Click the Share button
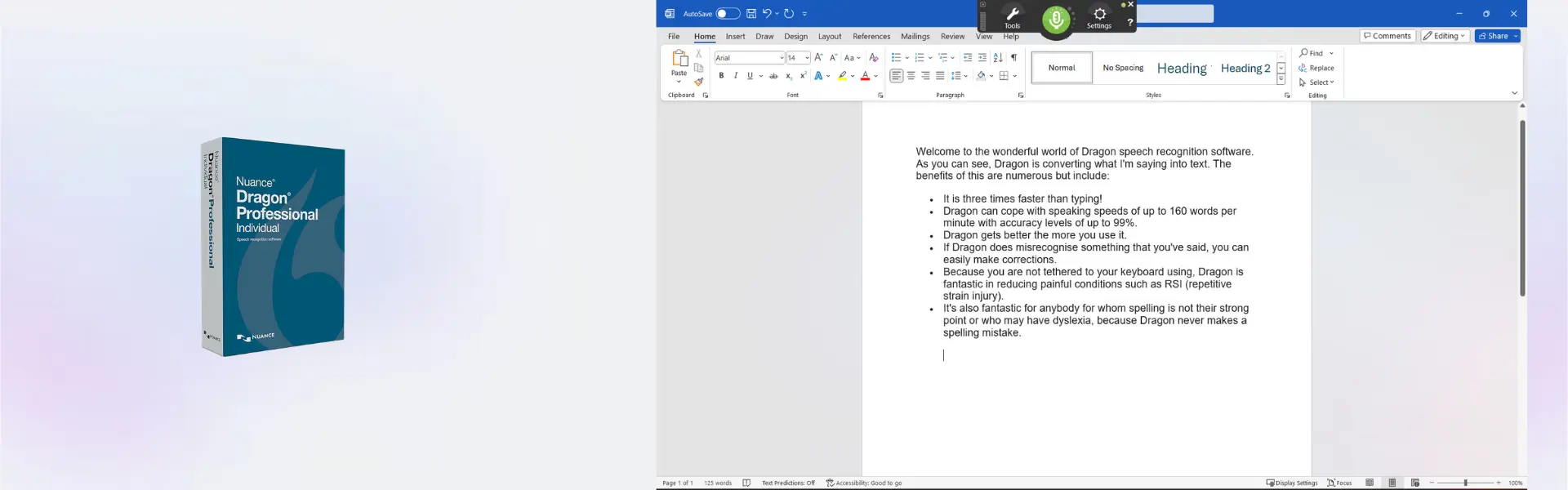 click(x=1497, y=36)
